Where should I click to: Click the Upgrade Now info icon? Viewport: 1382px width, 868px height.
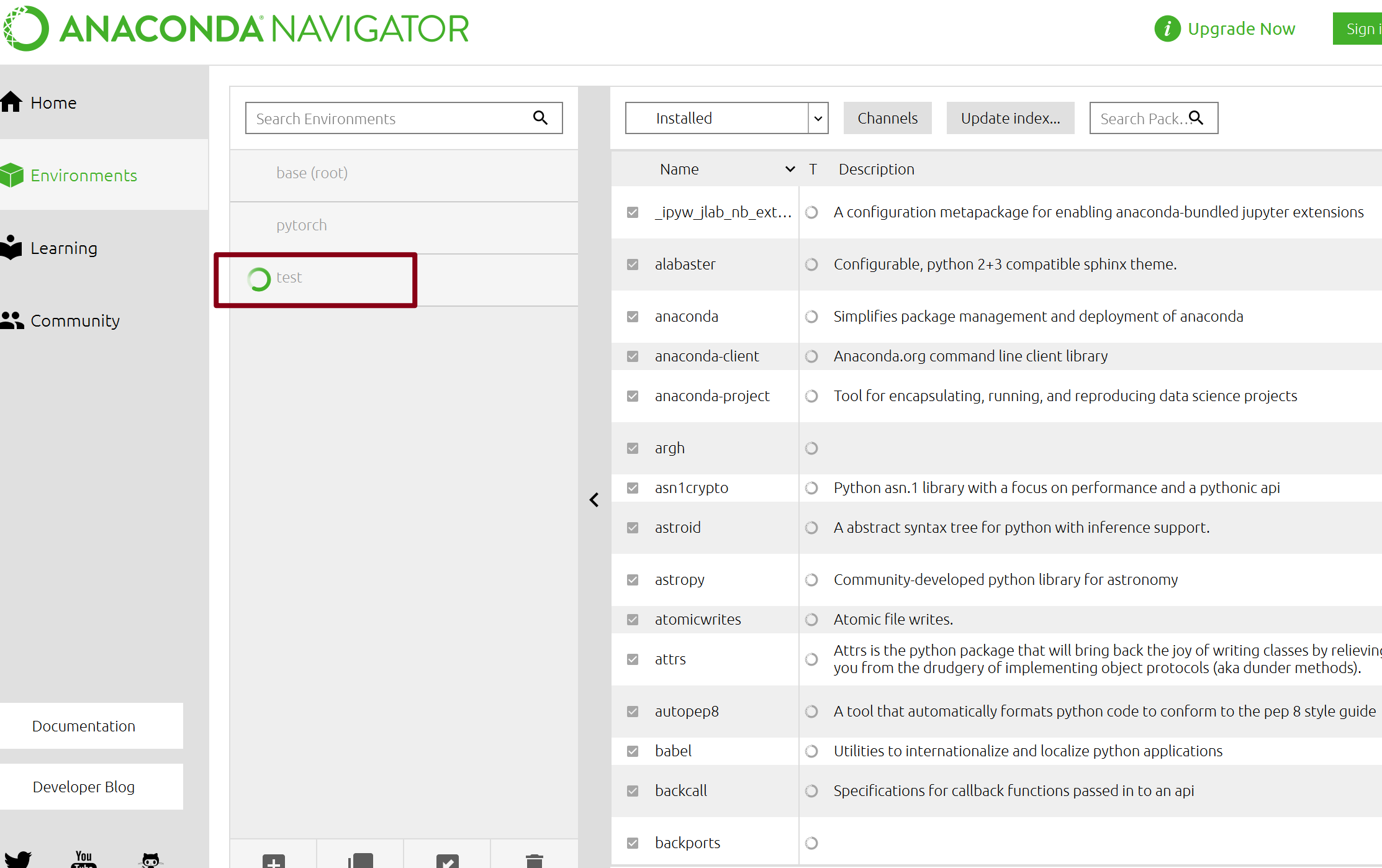pos(1167,29)
